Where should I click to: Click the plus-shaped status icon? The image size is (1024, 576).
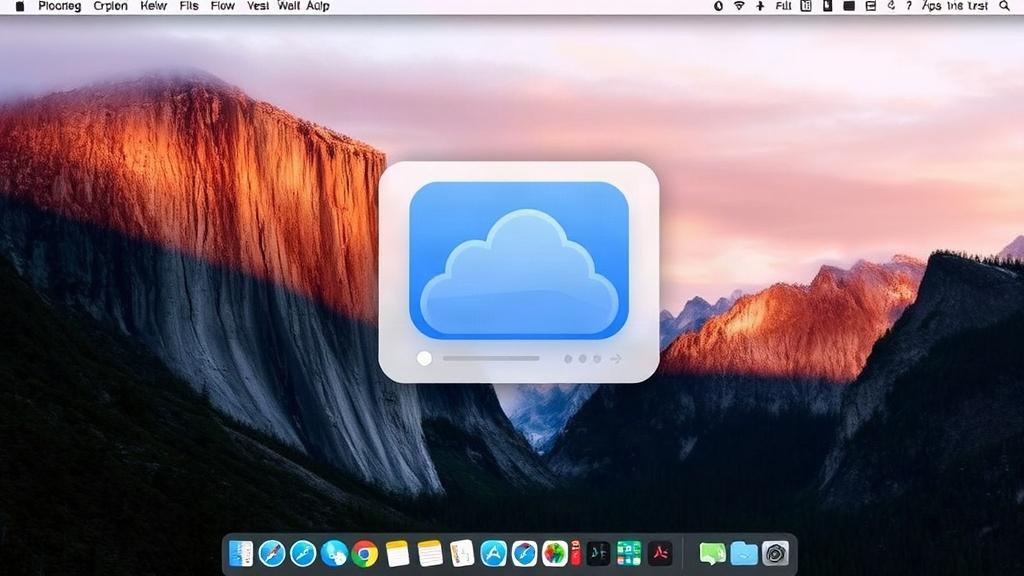(760, 6)
